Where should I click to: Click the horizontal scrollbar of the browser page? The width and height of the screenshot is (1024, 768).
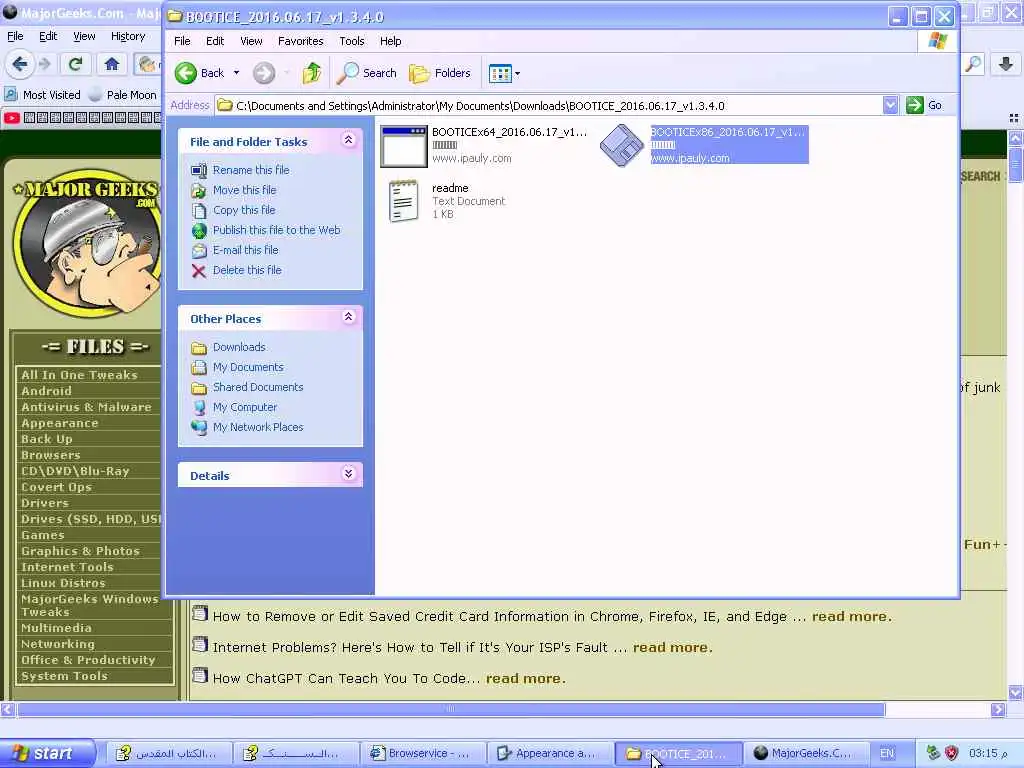[451, 709]
